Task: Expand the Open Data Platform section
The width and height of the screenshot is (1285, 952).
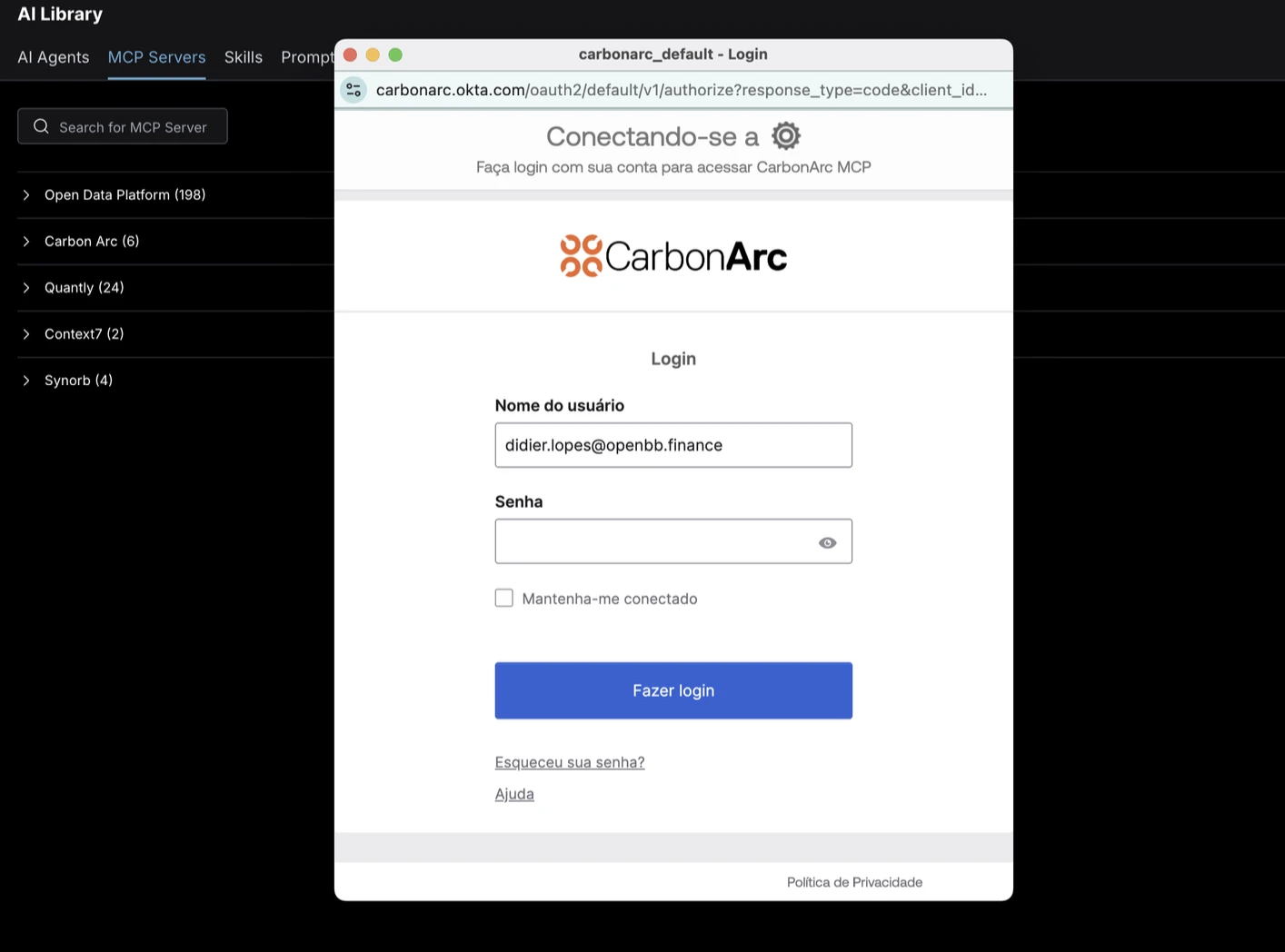Action: (x=25, y=194)
